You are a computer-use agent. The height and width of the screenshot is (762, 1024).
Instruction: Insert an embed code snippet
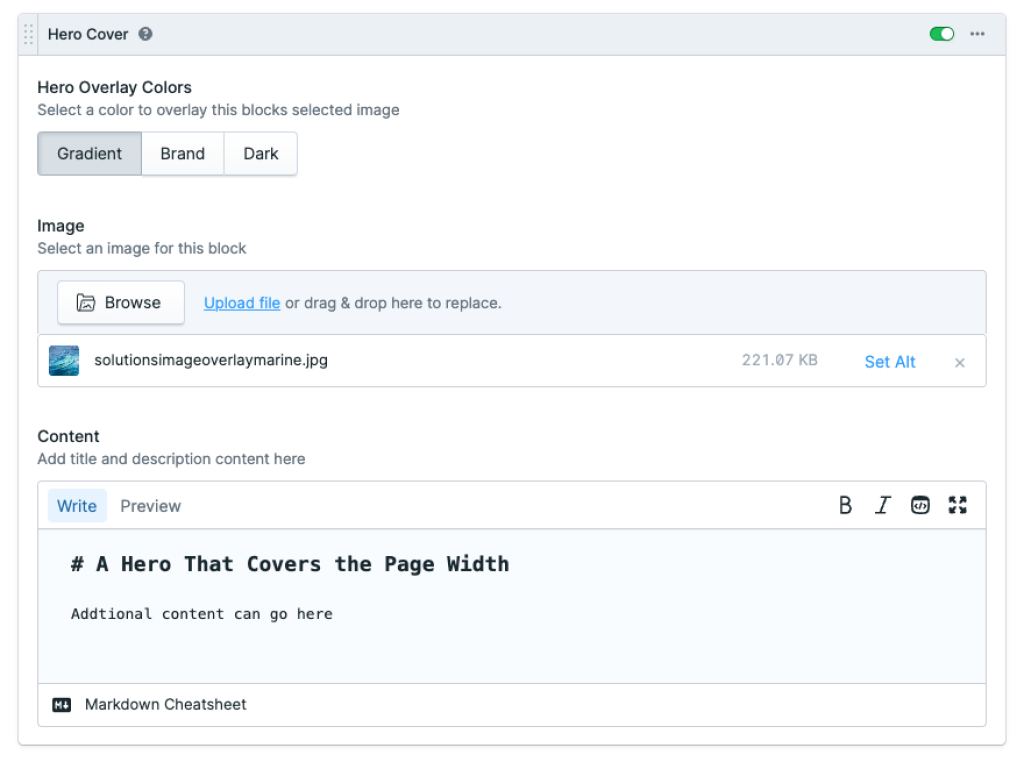(x=920, y=505)
